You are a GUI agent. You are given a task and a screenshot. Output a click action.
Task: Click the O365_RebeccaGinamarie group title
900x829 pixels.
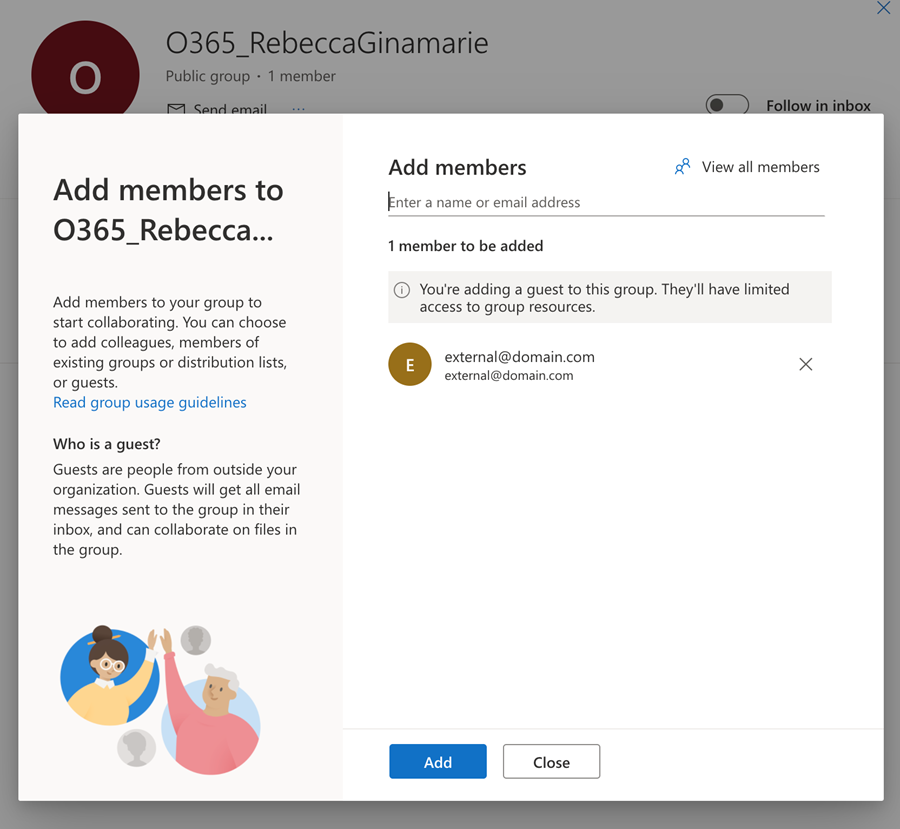coord(327,43)
